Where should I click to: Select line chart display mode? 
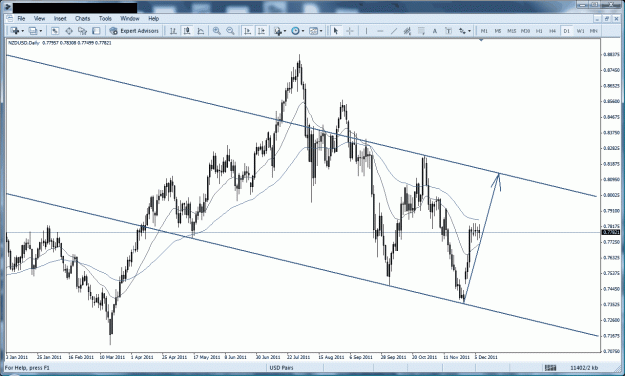click(x=200, y=31)
